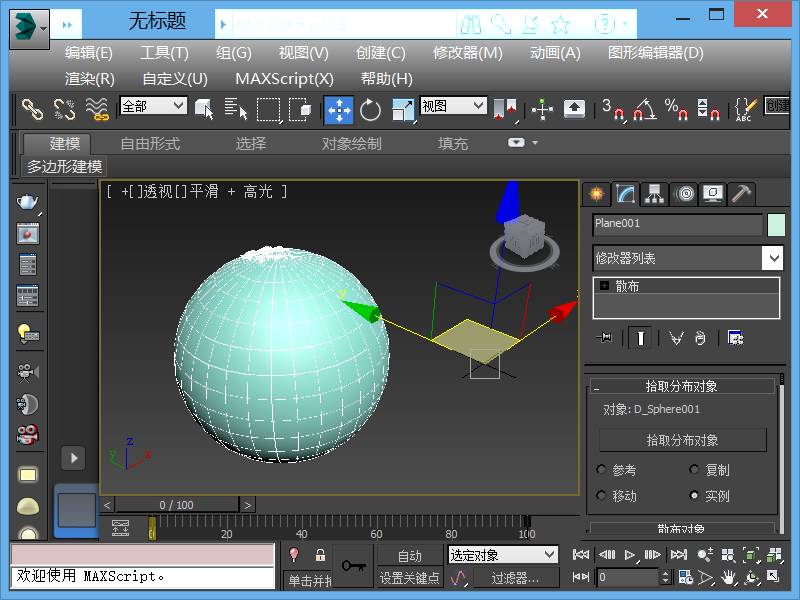This screenshot has width=800, height=600.
Task: Expand the side panel play arrow
Action: click(74, 458)
